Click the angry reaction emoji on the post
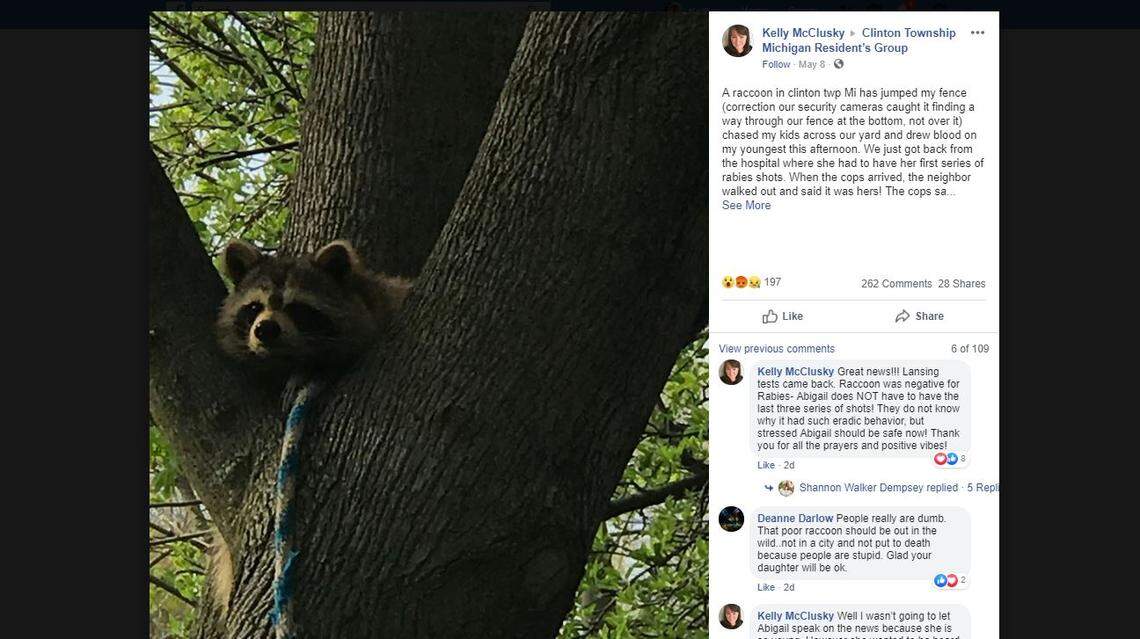Screen dimensions: 1140x639 tap(741, 281)
